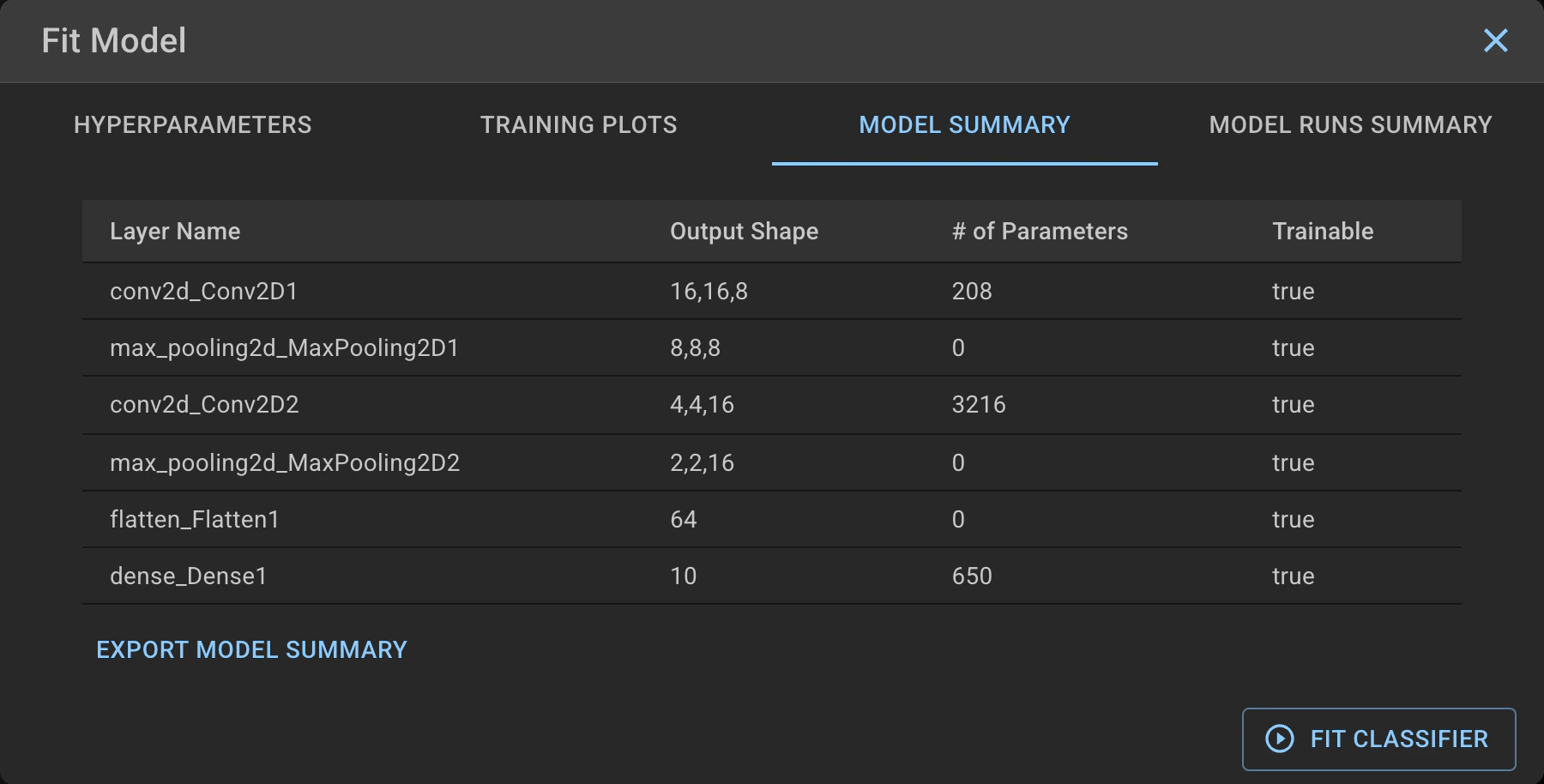Click the Trainable column header
This screenshot has width=1544, height=784.
point(1323,232)
